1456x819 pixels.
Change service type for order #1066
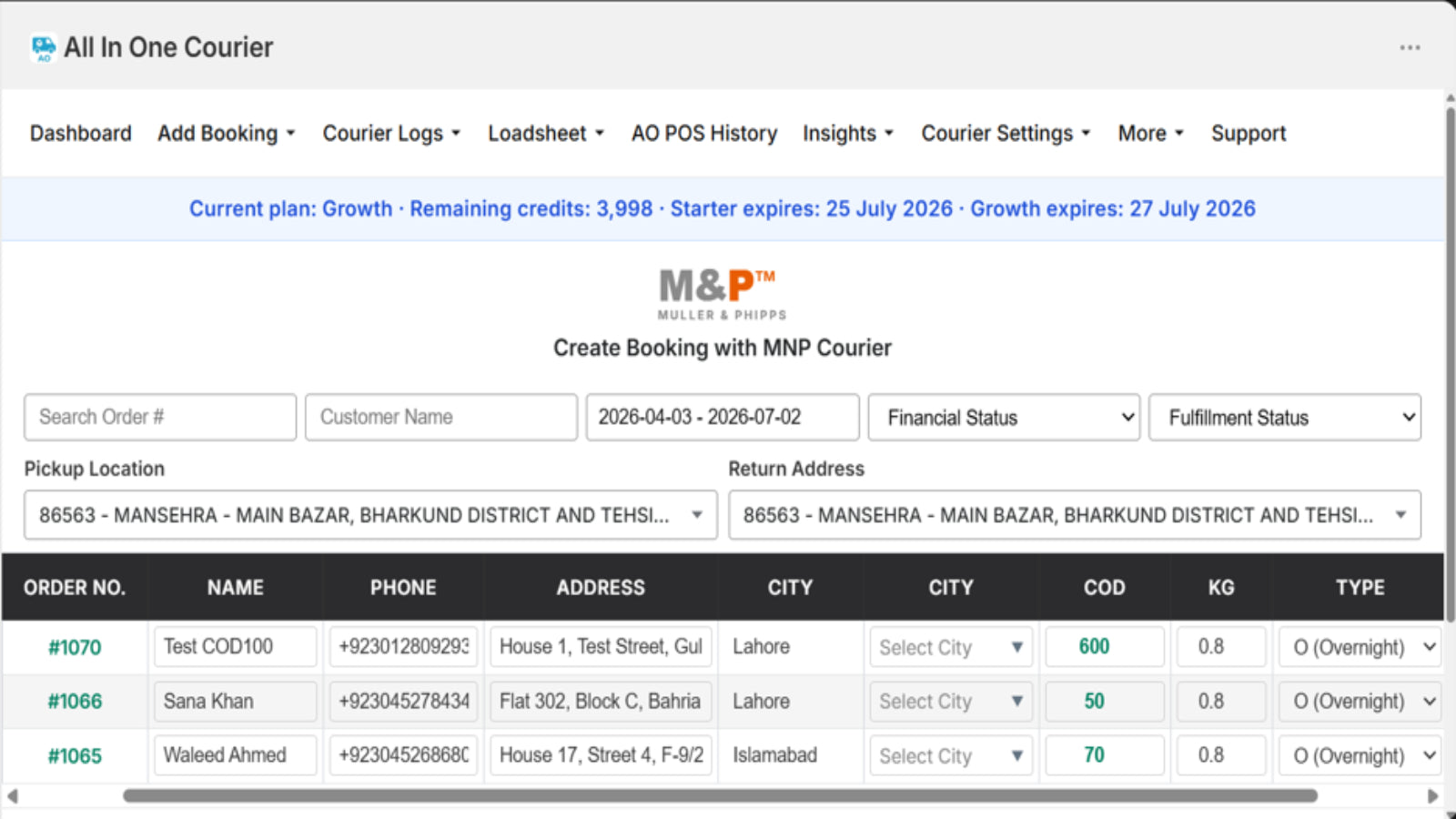[x=1360, y=702]
